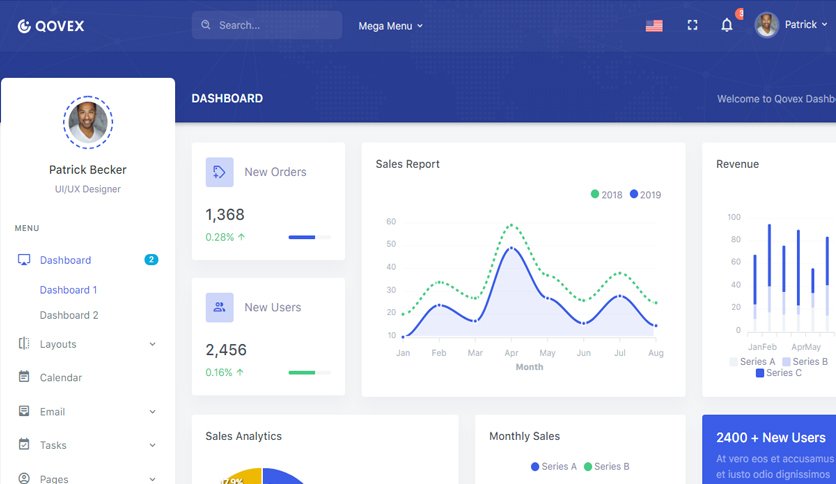Screen dimensions: 836x484
Task: Click the Pages user icon in sidebar
Action: (24, 478)
